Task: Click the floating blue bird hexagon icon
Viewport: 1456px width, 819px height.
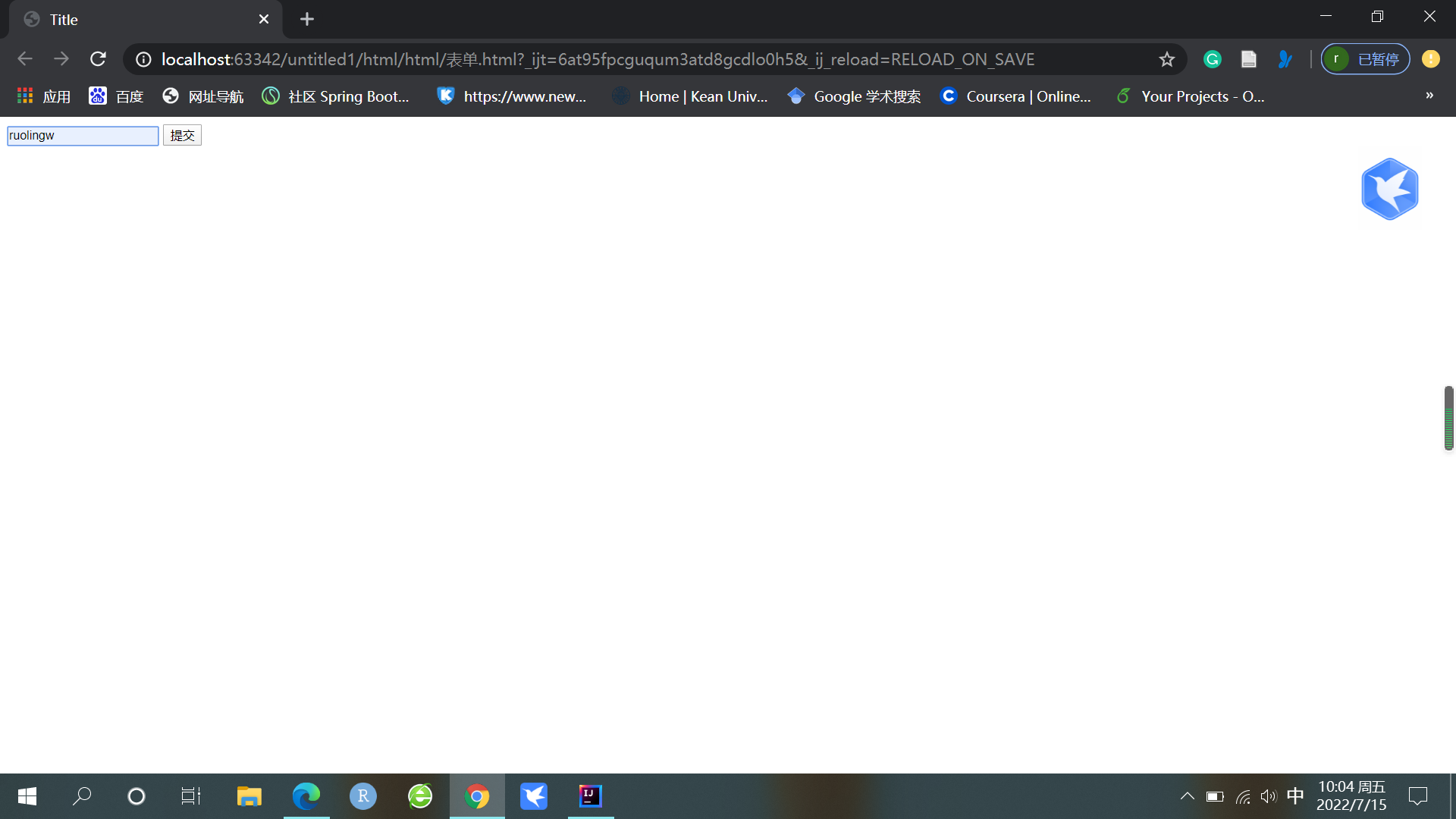Action: click(1389, 189)
